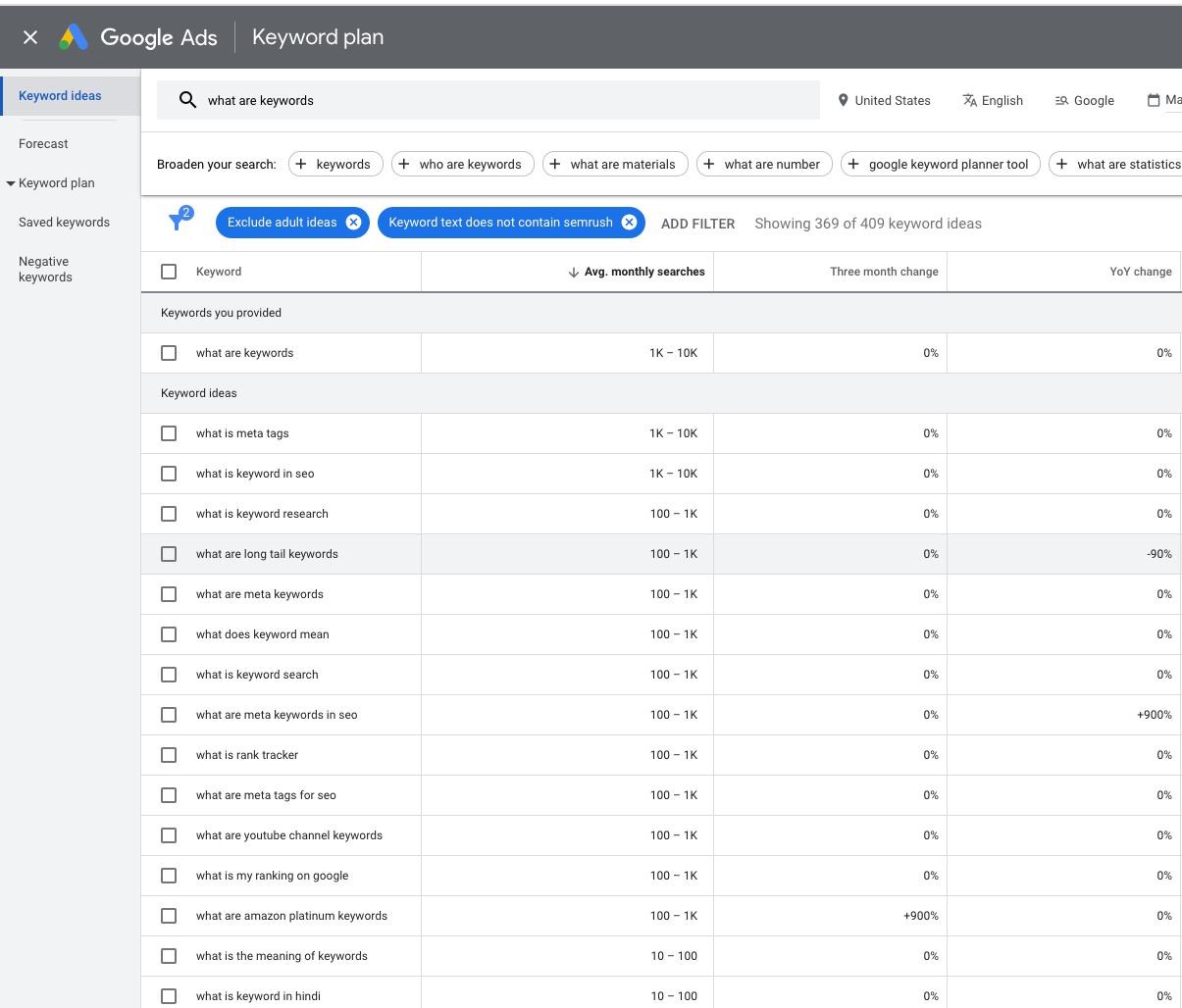Image resolution: width=1182 pixels, height=1008 pixels.
Task: Open Negative keywords in the sidebar
Action: (x=45, y=269)
